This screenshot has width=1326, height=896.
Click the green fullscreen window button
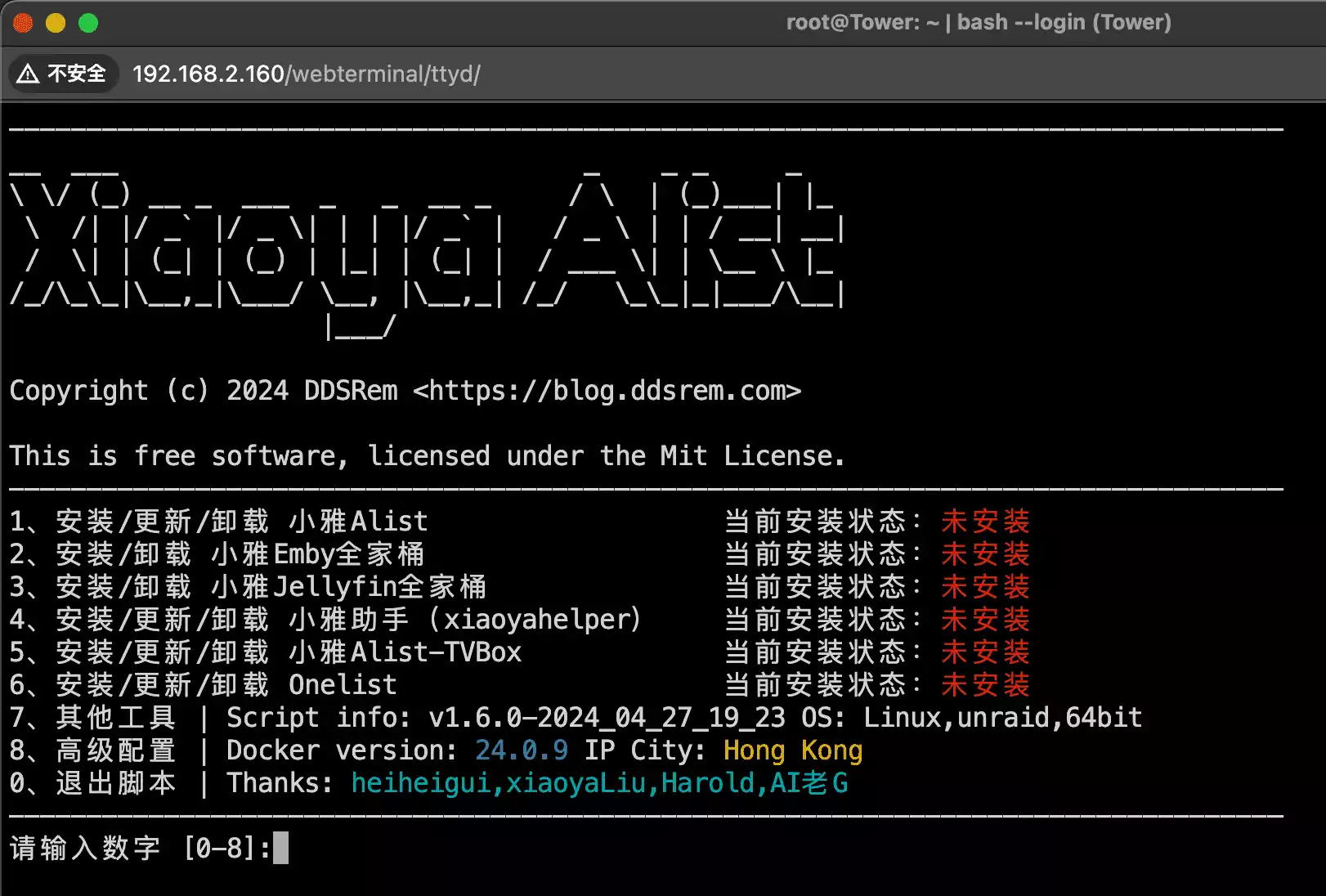(88, 23)
